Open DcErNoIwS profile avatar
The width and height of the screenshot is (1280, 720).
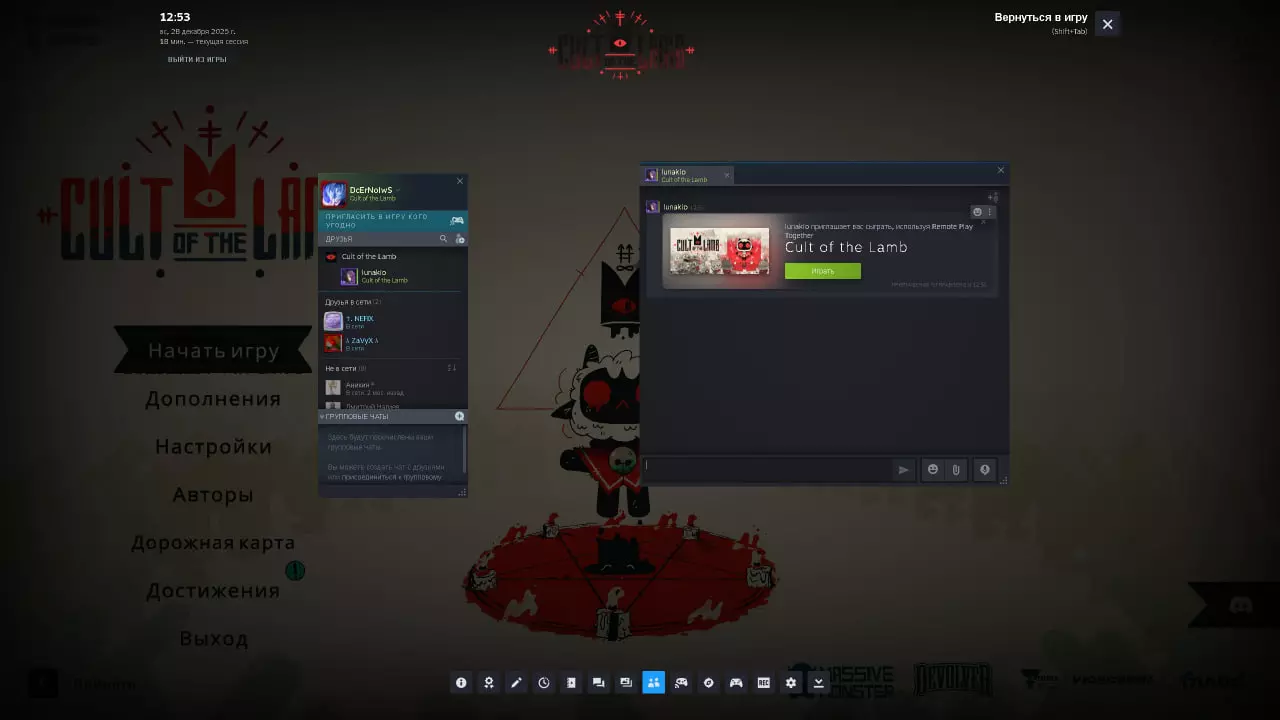tap(333, 194)
